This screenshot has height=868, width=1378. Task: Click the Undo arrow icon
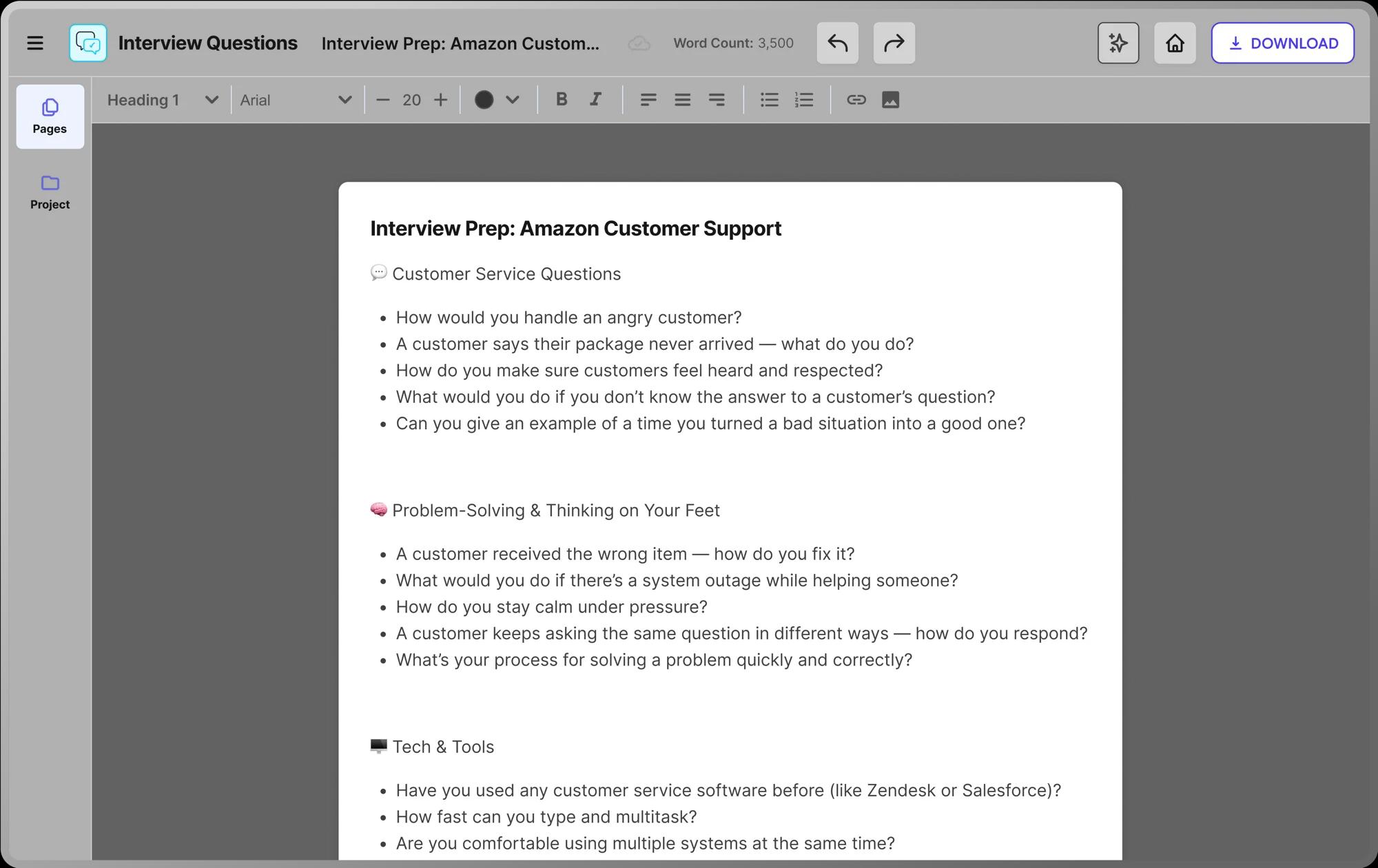tap(837, 43)
